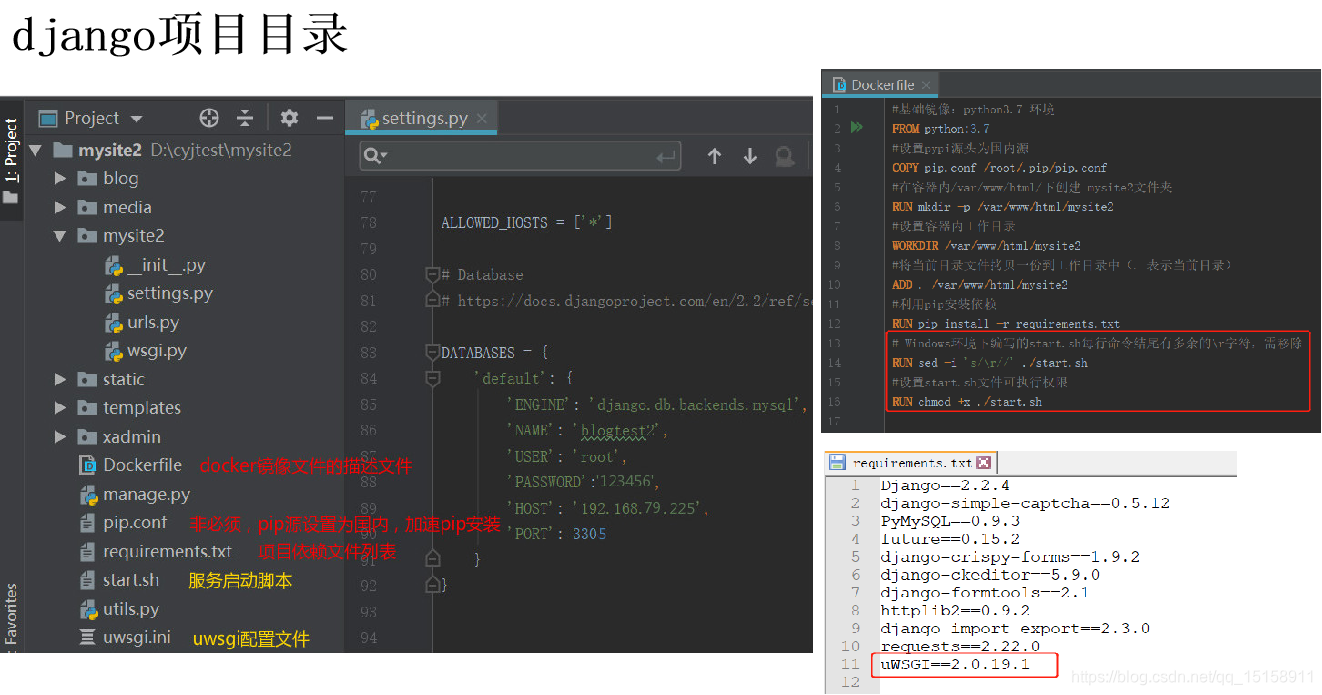Screen dimensions: 1322x695
Task: Expand the blog folder in the tree
Action: click(60, 177)
